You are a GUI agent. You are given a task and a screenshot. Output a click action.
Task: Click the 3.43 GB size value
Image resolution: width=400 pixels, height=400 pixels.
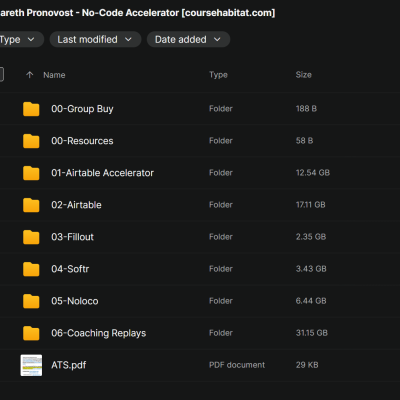tap(311, 269)
